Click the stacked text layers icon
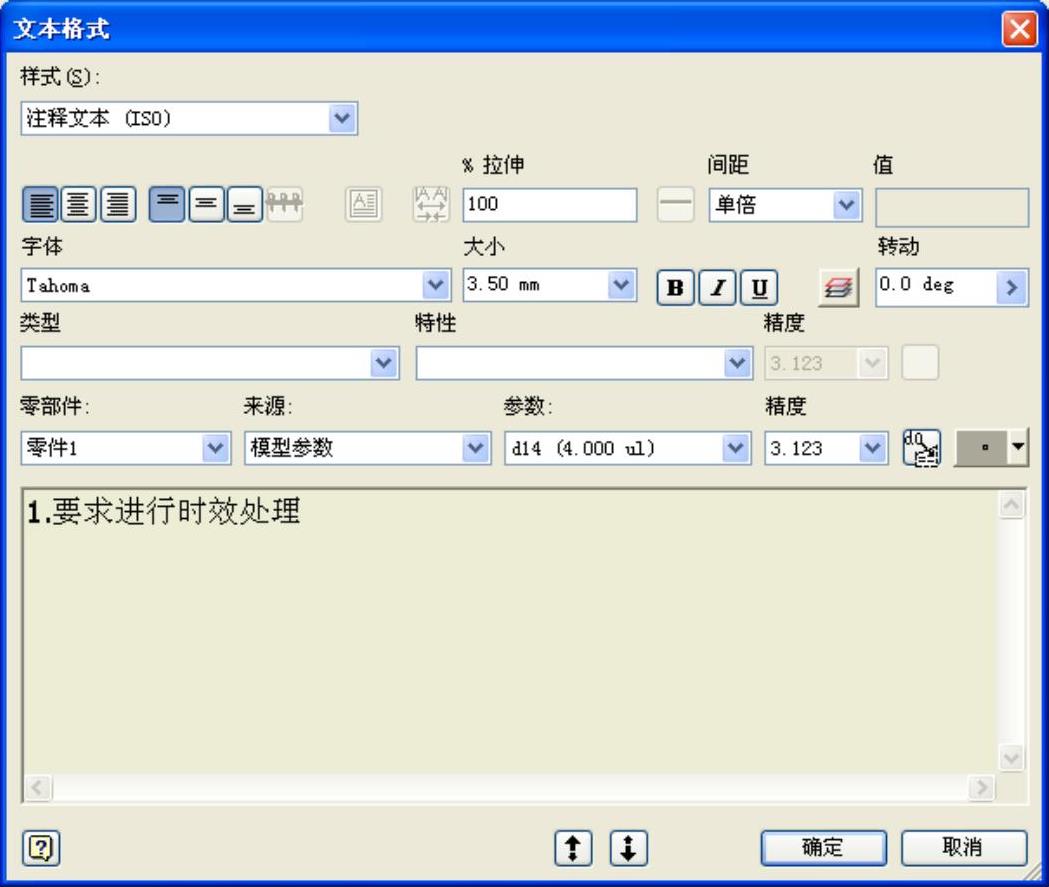 tap(838, 288)
